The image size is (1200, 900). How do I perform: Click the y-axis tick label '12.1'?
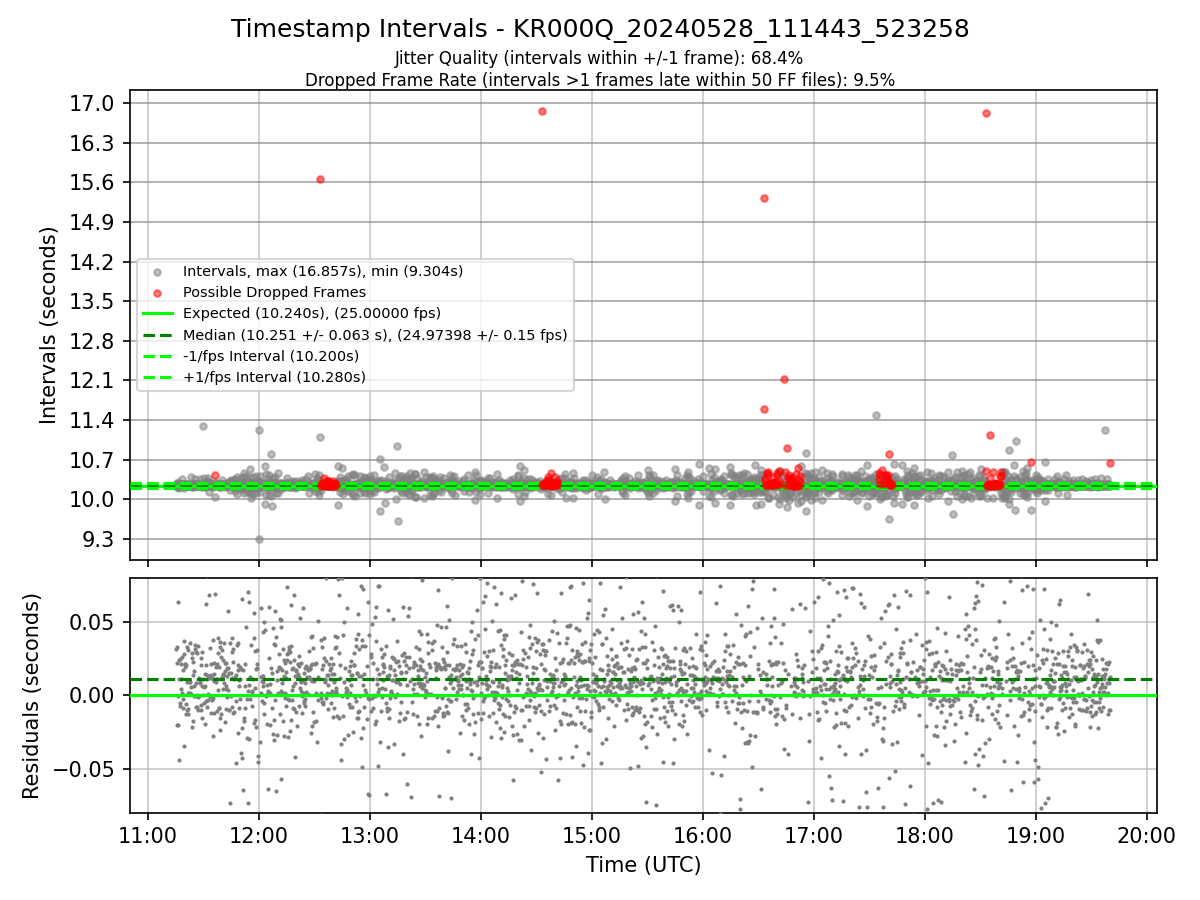pyautogui.click(x=93, y=381)
